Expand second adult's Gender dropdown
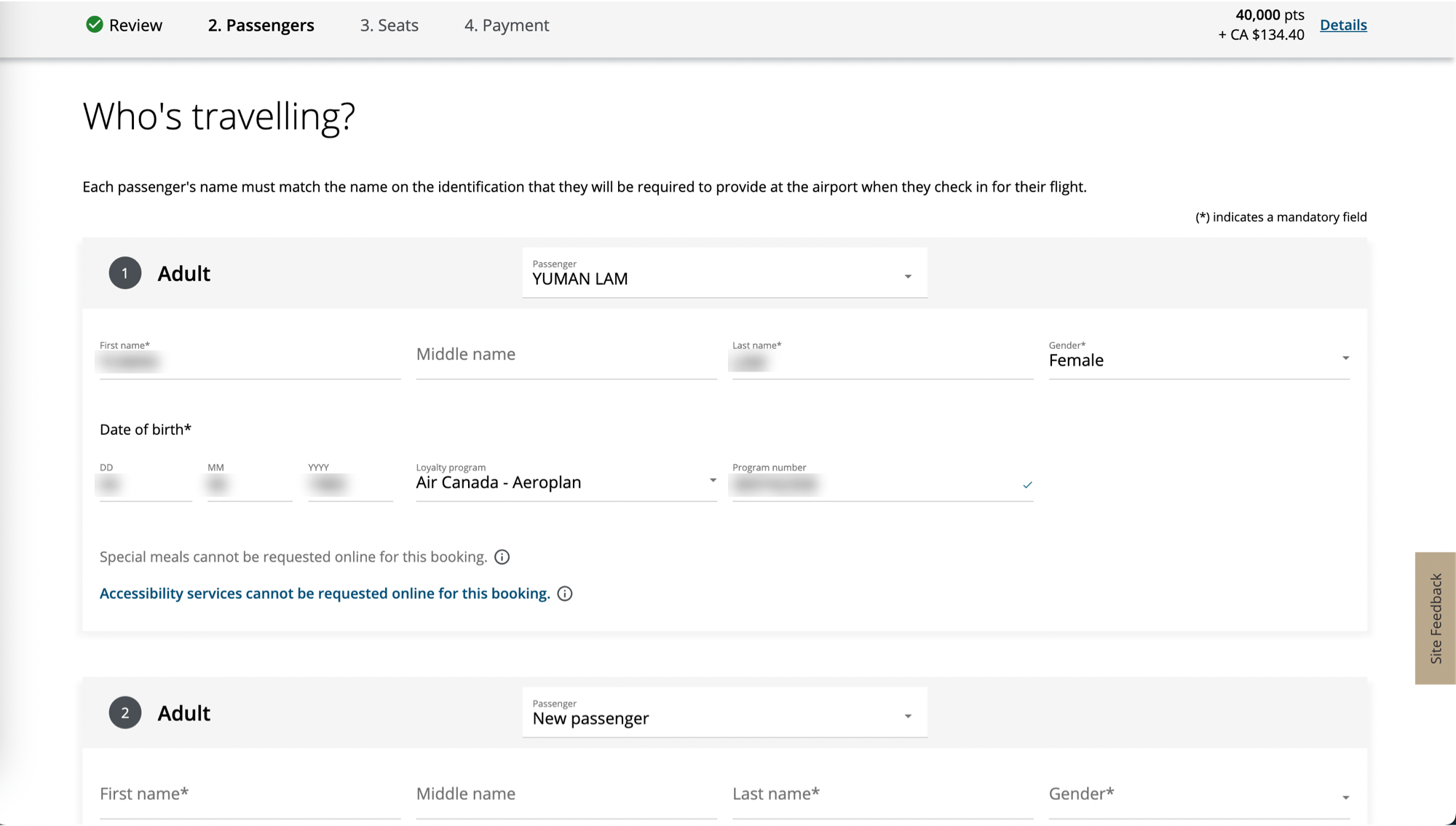The image size is (1456, 826). 1198,795
